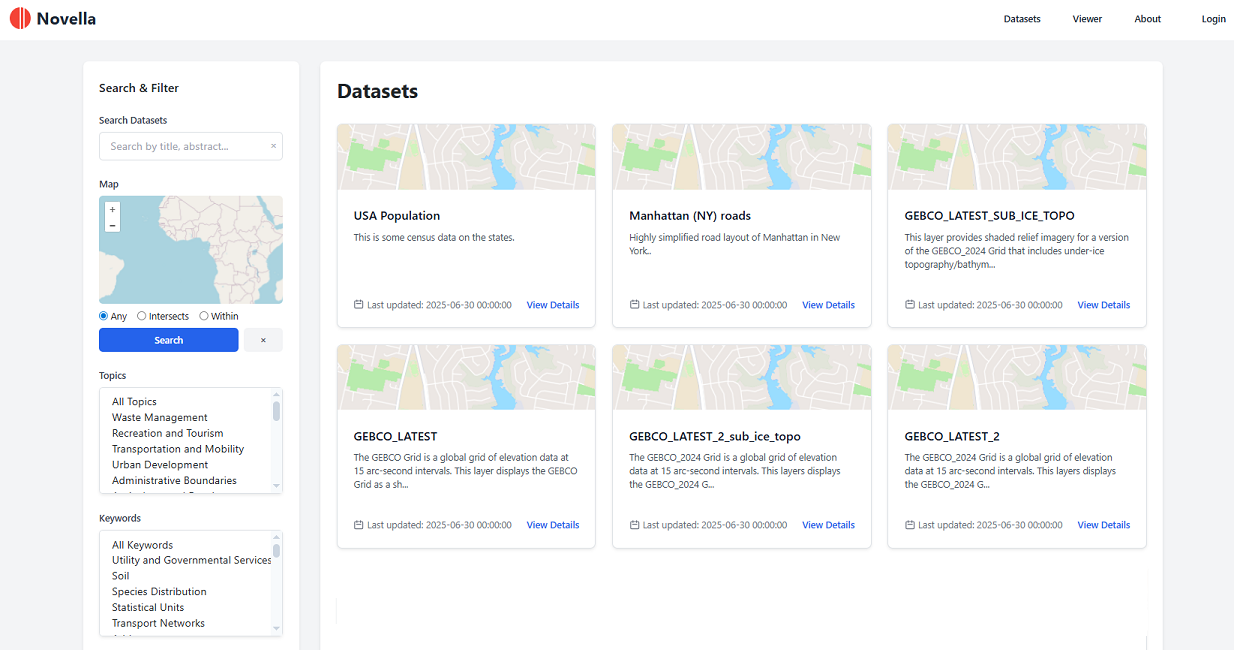Select Transport Networks keyword
Screen dimensions: 1234x650
[x=158, y=623]
